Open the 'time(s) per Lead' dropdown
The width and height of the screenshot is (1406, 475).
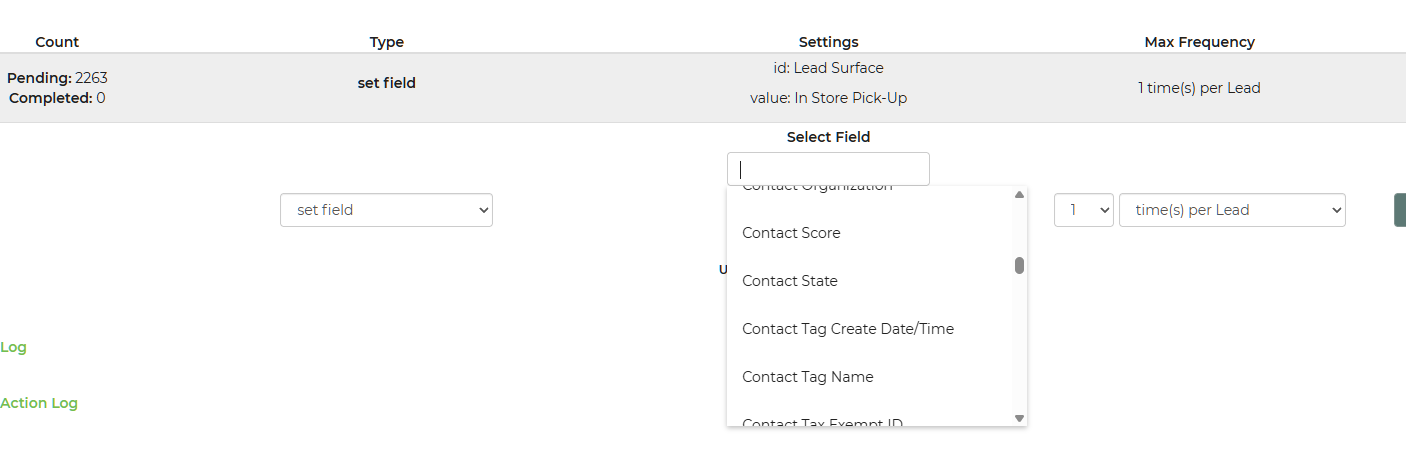click(1232, 210)
